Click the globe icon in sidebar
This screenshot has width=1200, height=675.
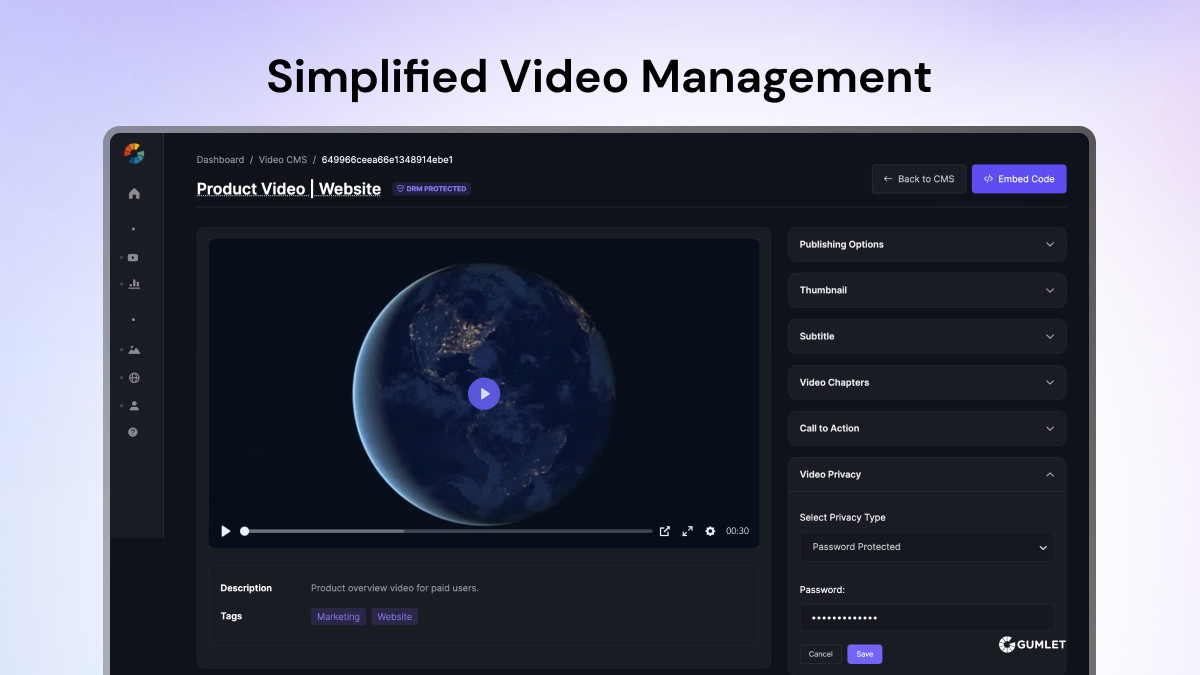[x=134, y=378]
